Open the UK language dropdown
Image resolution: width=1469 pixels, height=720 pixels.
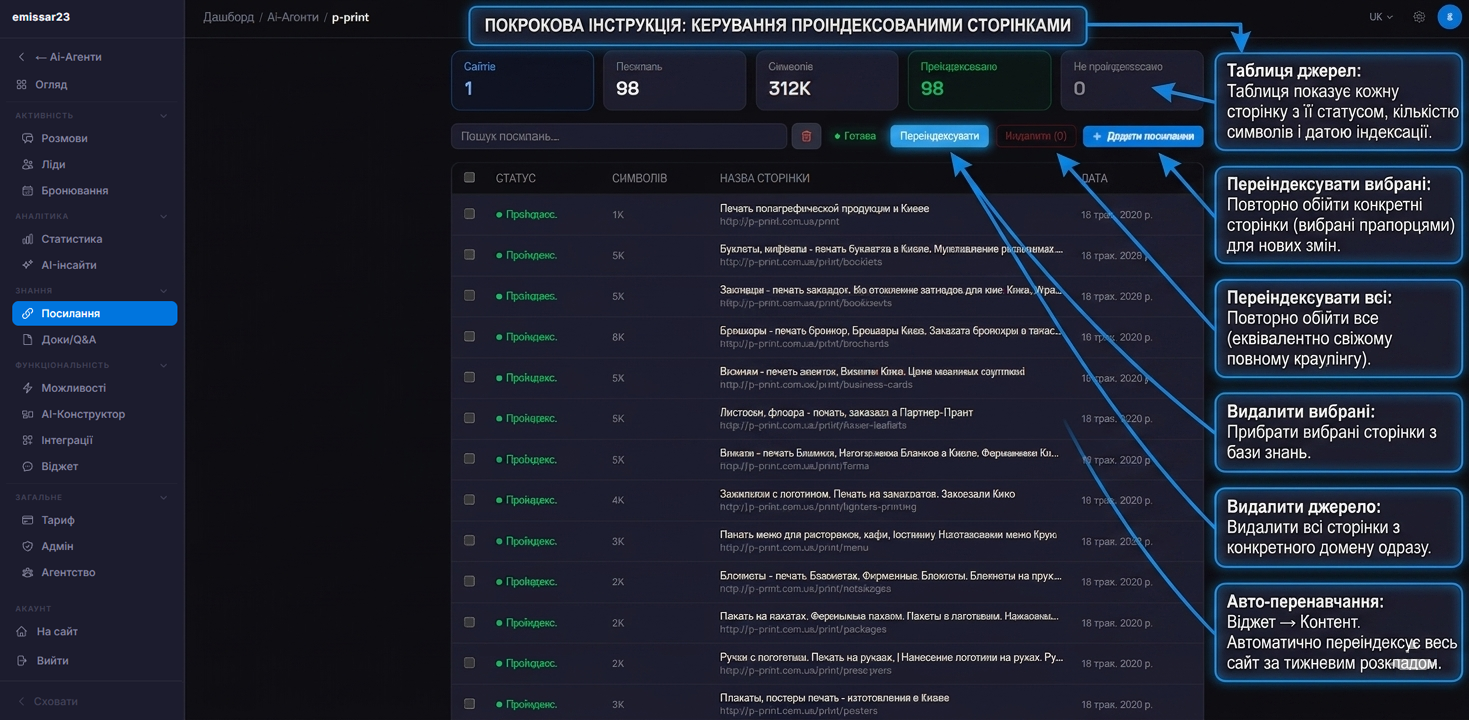pos(1381,17)
